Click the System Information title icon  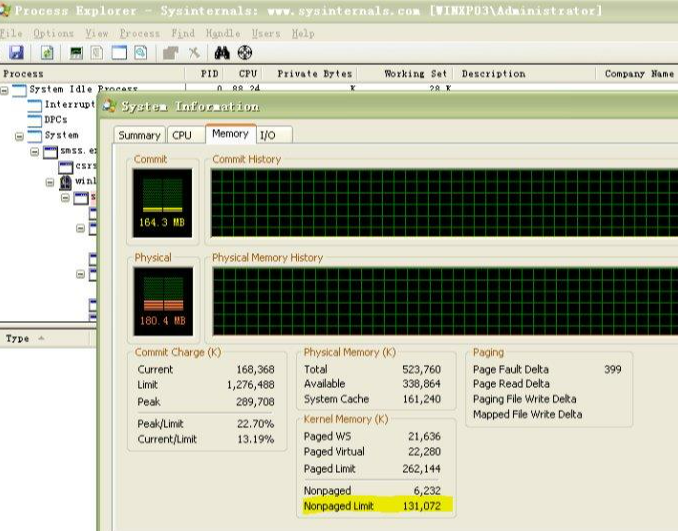click(x=109, y=106)
